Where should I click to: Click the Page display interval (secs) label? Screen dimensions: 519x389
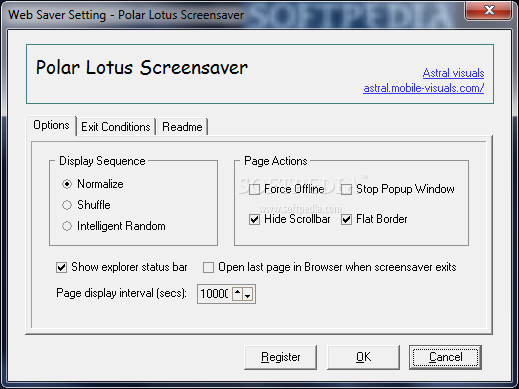(x=121, y=293)
